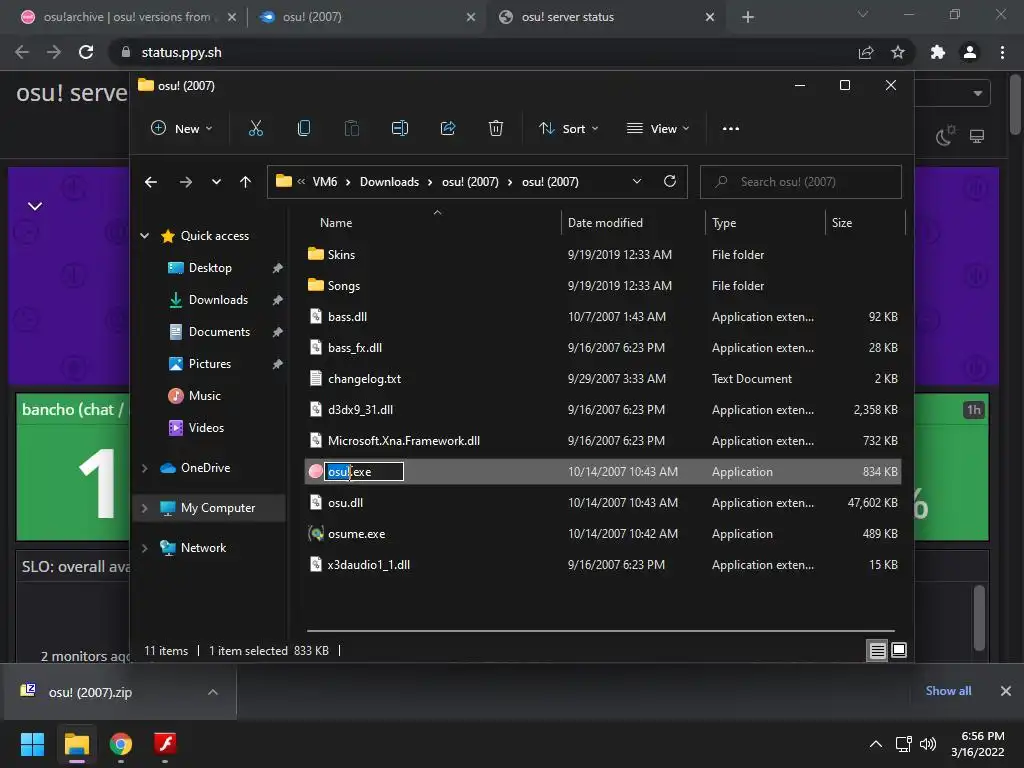Open Sort options dropdown

click(568, 129)
